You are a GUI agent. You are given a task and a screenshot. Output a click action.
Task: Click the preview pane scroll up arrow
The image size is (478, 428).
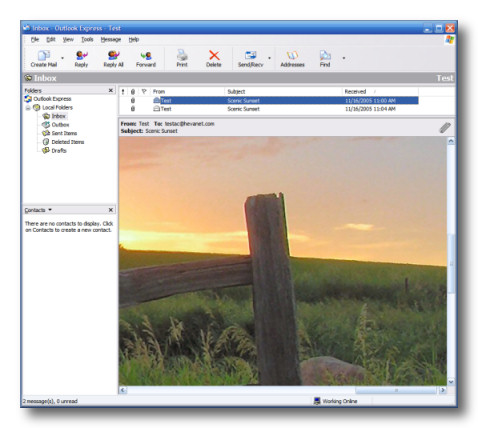451,141
